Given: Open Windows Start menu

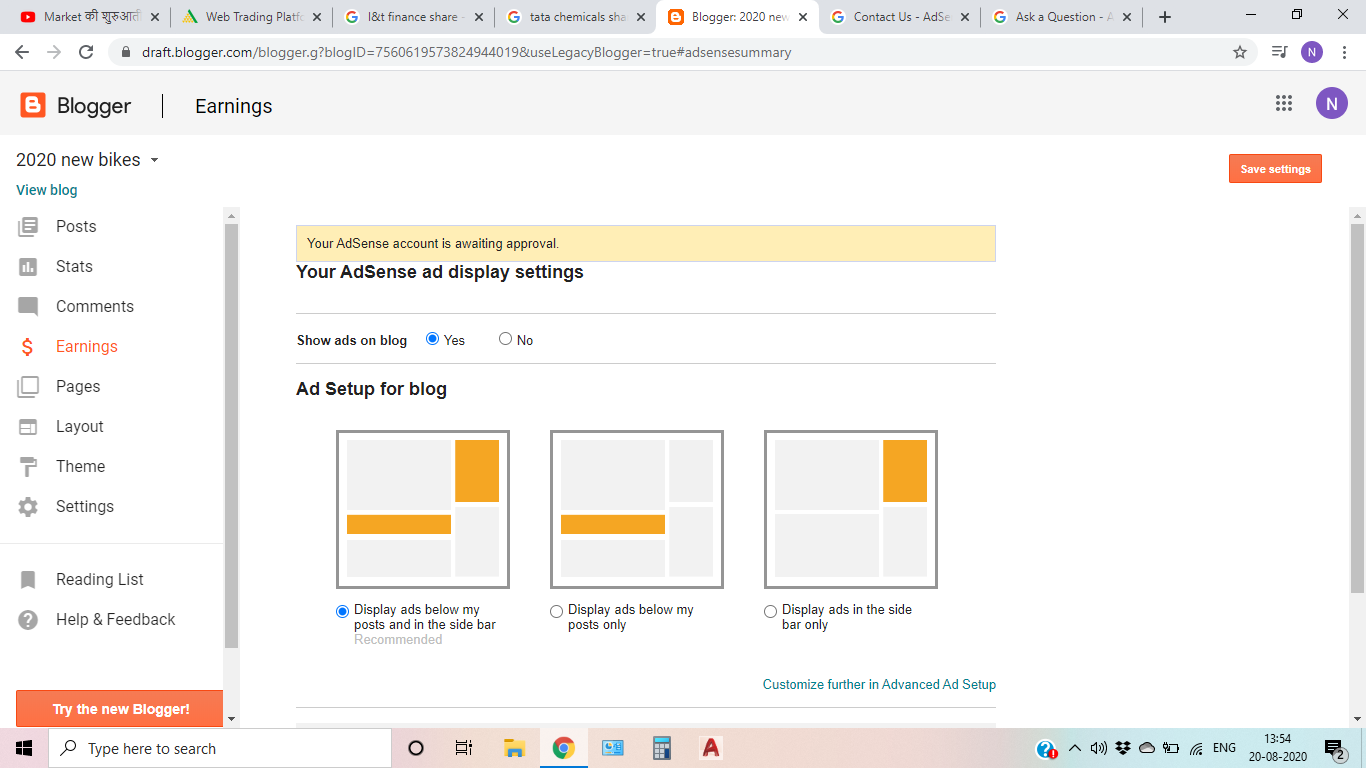Looking at the screenshot, I should [x=24, y=748].
